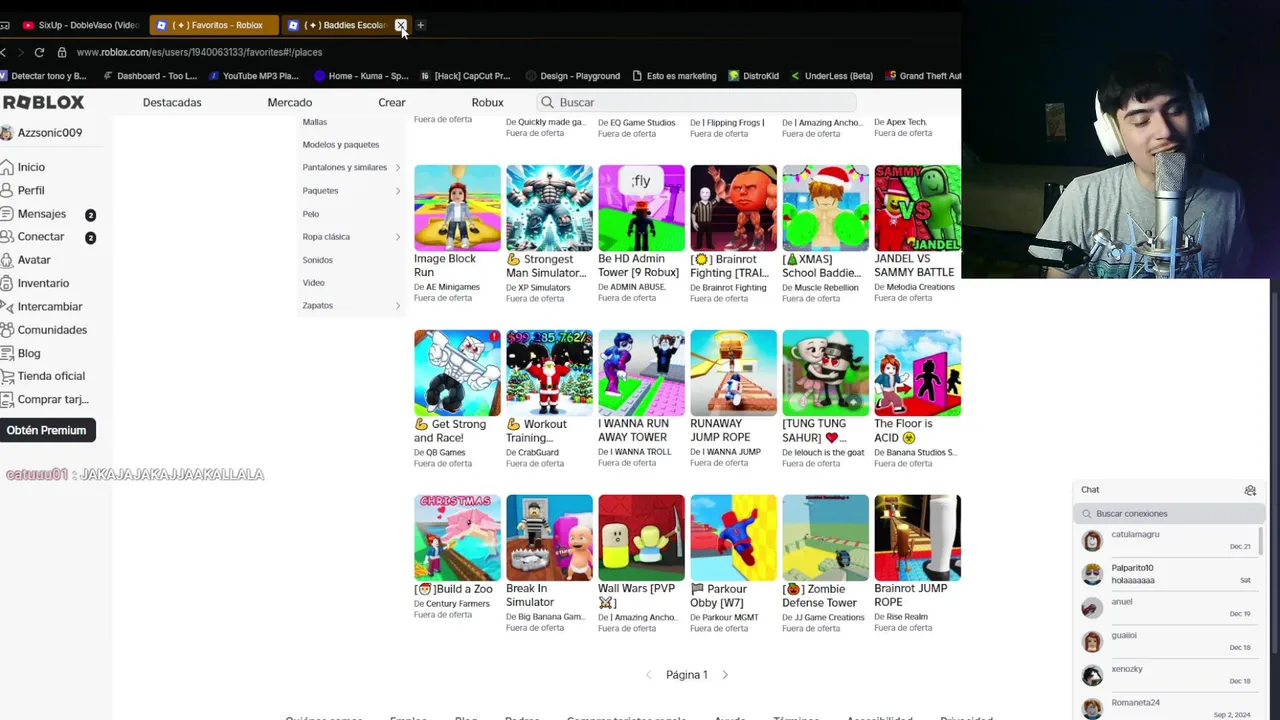Open The Floor is ACID thumbnail
Screen dimensions: 1280x720
coord(917,373)
